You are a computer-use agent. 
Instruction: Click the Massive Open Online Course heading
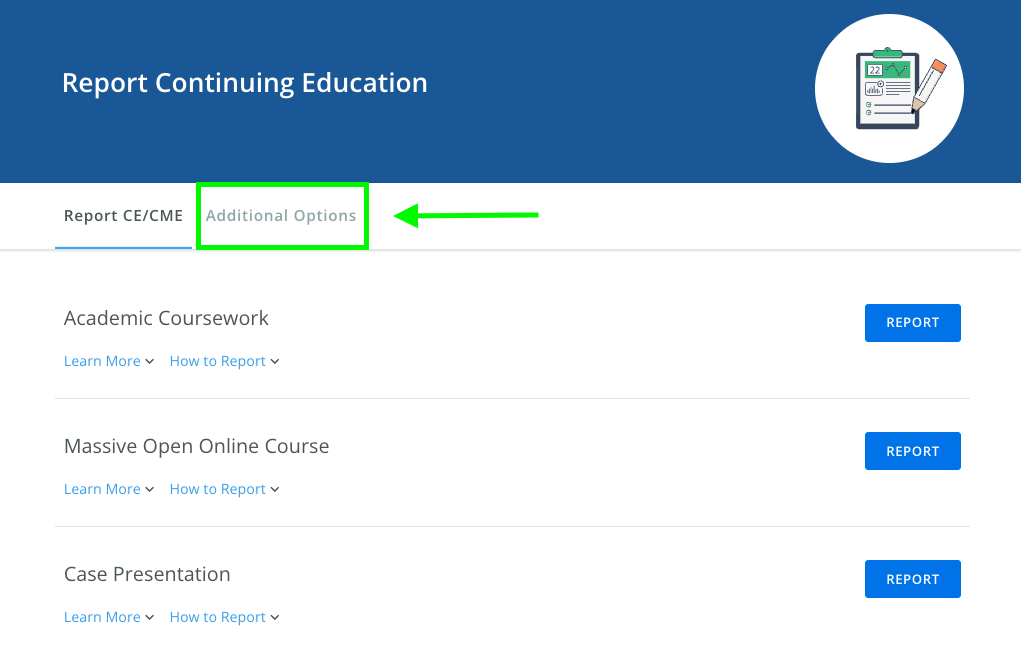(196, 447)
